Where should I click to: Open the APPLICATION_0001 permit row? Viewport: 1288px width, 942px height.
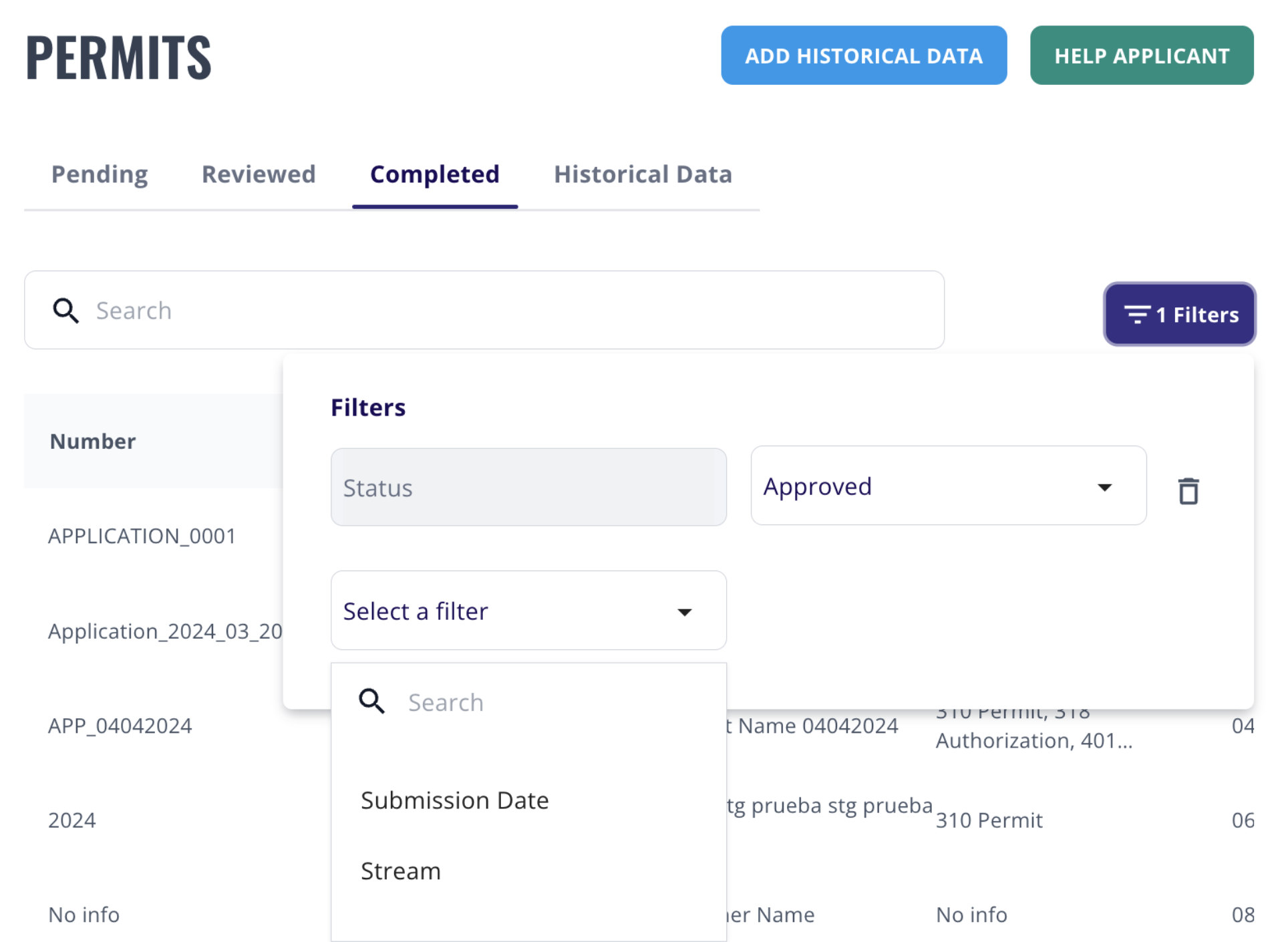point(142,536)
